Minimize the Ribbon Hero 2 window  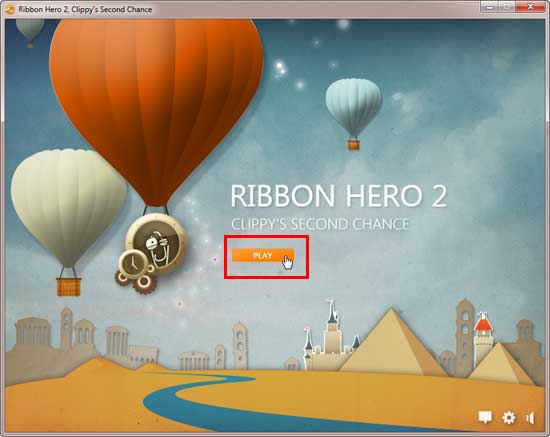(x=490, y=7)
